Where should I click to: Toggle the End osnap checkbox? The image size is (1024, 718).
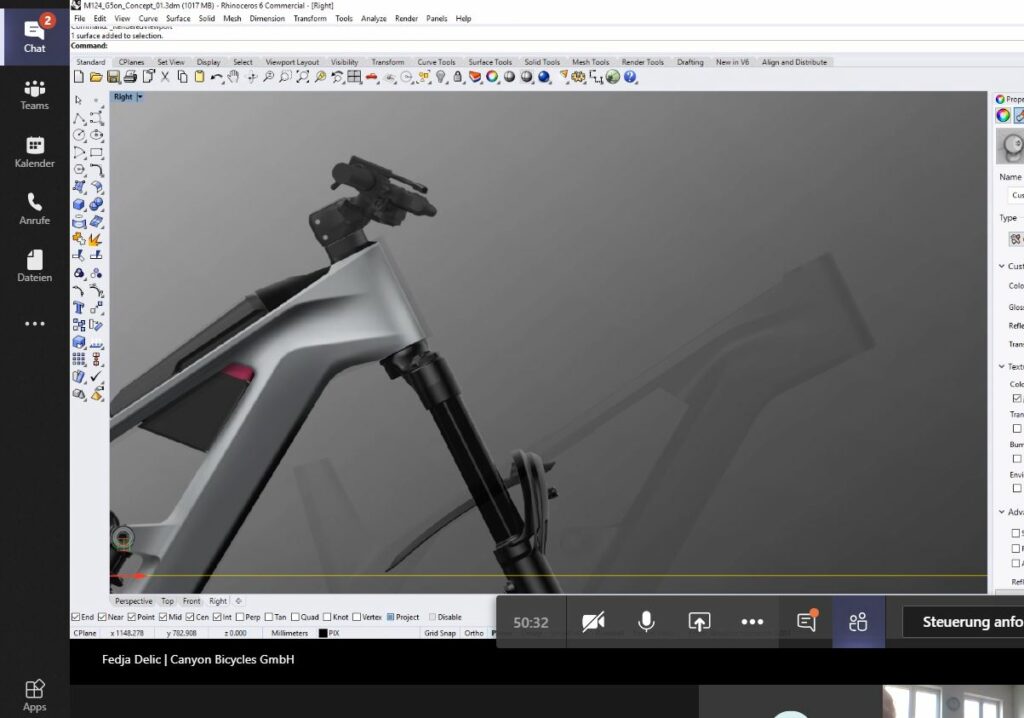(x=76, y=617)
